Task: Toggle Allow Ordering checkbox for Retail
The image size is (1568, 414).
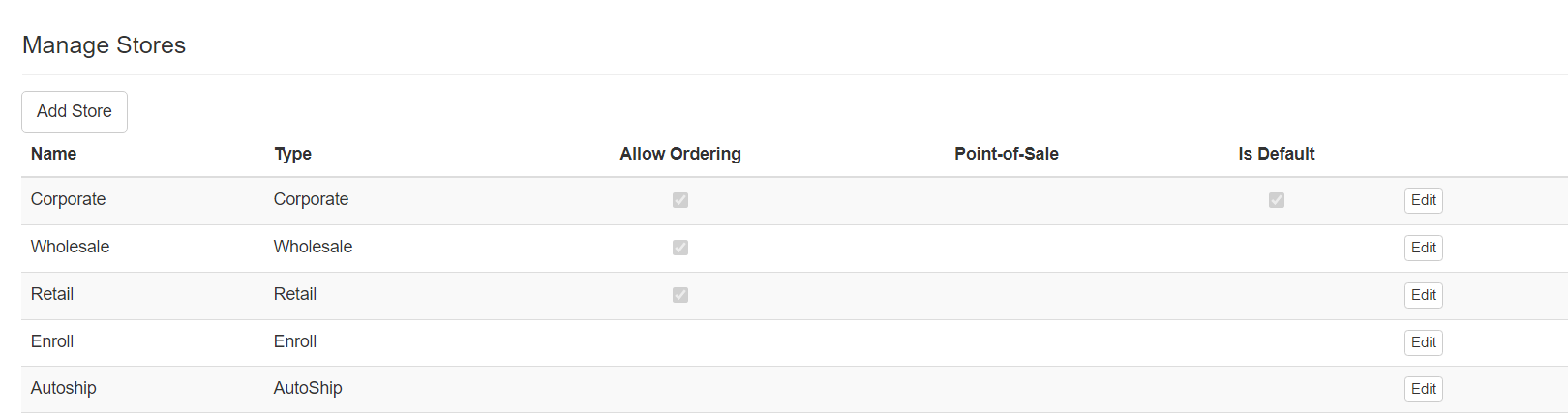Action: [x=680, y=295]
